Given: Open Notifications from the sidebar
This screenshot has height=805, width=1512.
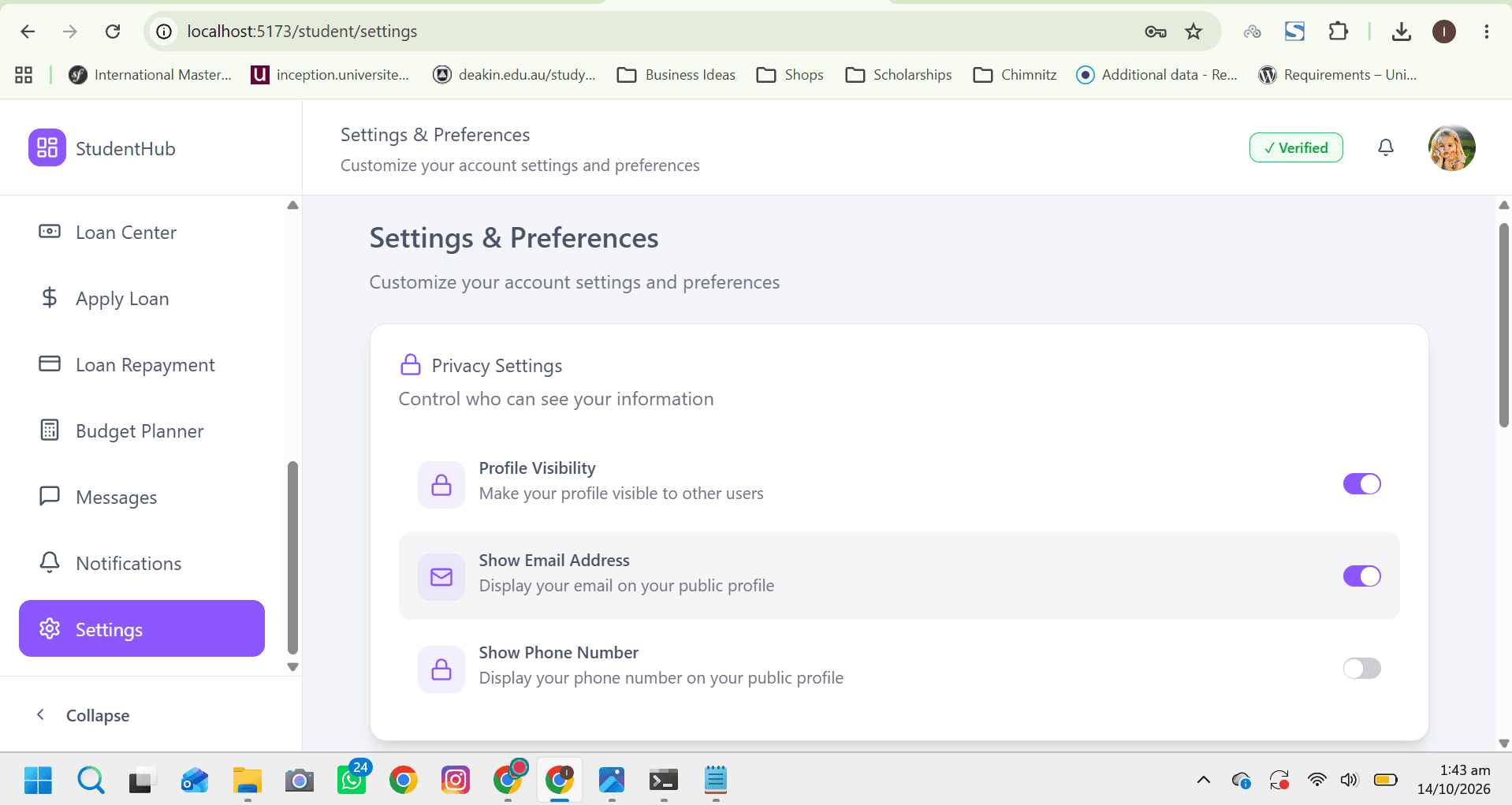Looking at the screenshot, I should tap(142, 564).
